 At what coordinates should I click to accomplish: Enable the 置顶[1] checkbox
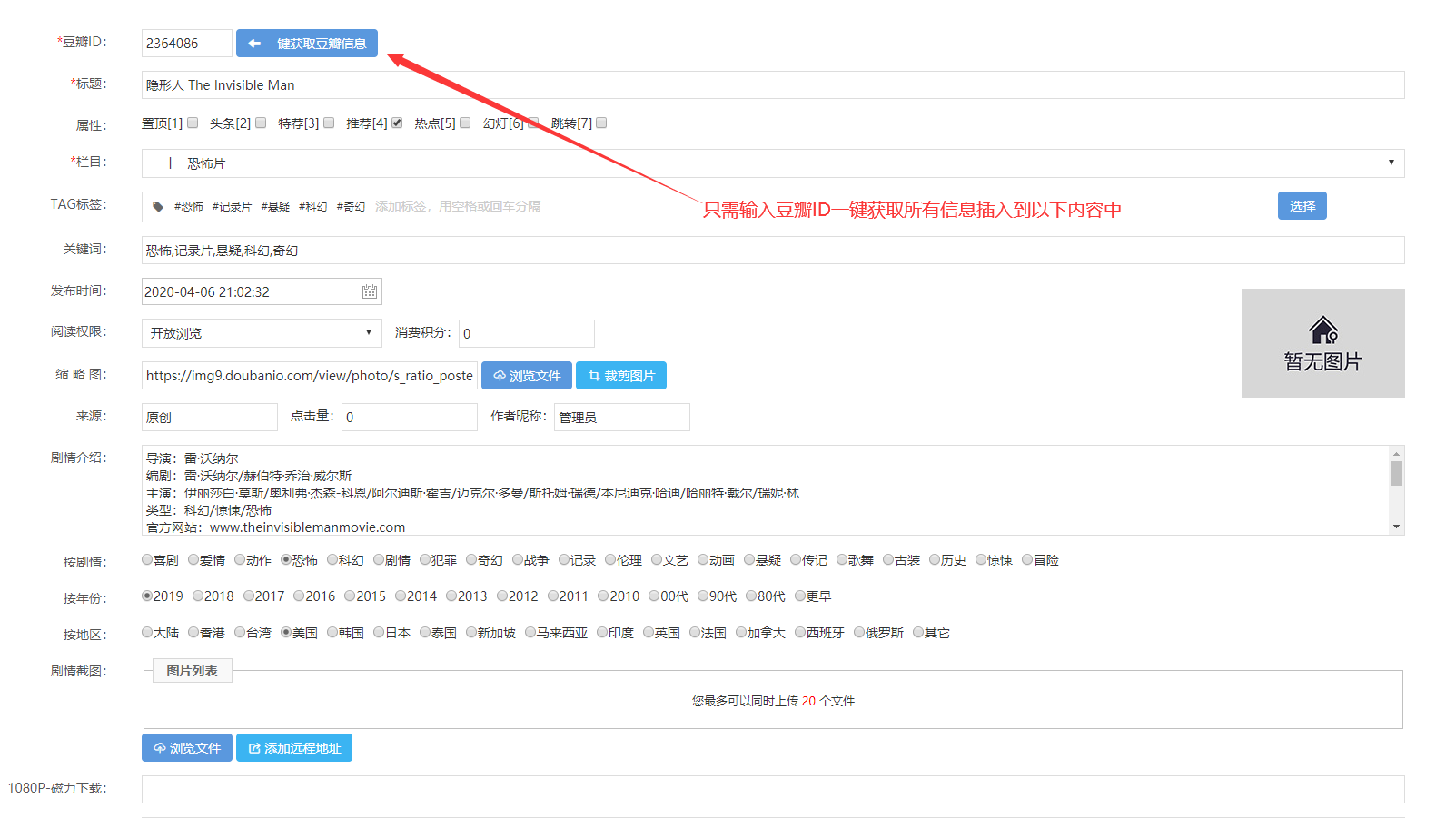[x=193, y=123]
